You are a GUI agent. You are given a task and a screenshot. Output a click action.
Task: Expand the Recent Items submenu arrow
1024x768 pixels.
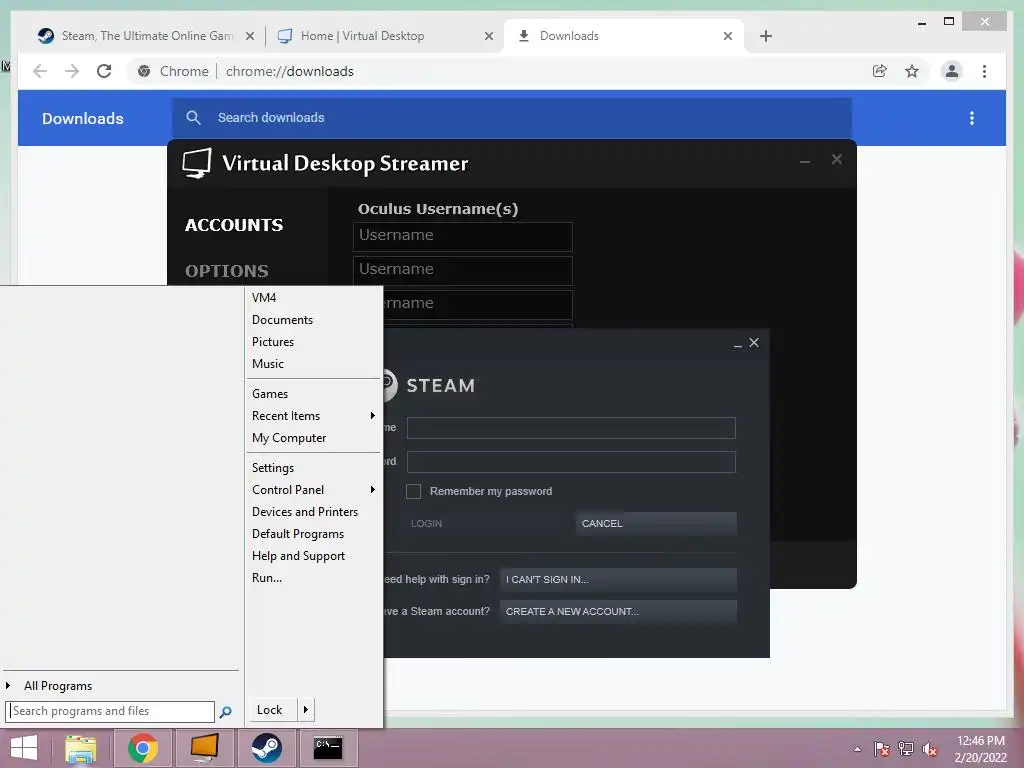tap(372, 416)
